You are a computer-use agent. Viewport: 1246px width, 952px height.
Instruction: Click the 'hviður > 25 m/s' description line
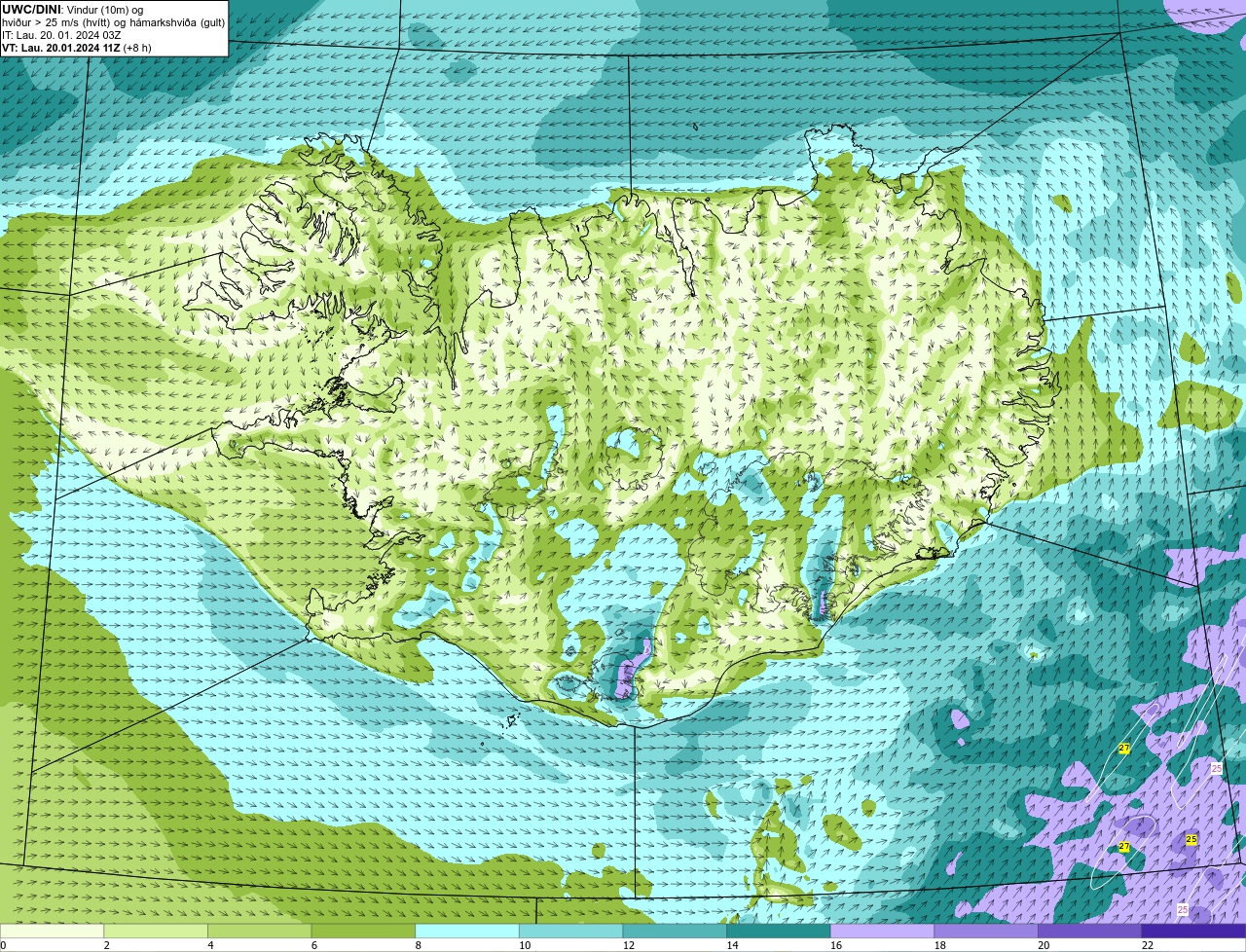click(x=114, y=22)
